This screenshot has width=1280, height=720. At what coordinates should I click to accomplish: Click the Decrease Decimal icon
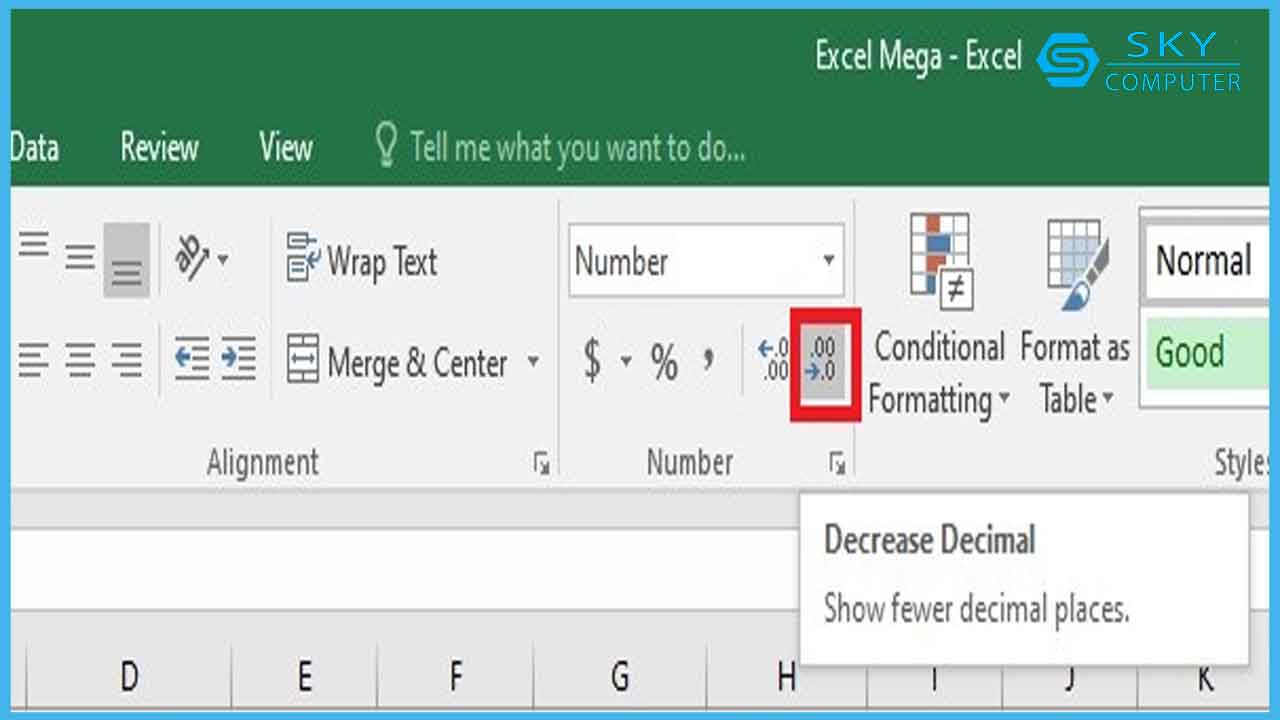click(825, 361)
